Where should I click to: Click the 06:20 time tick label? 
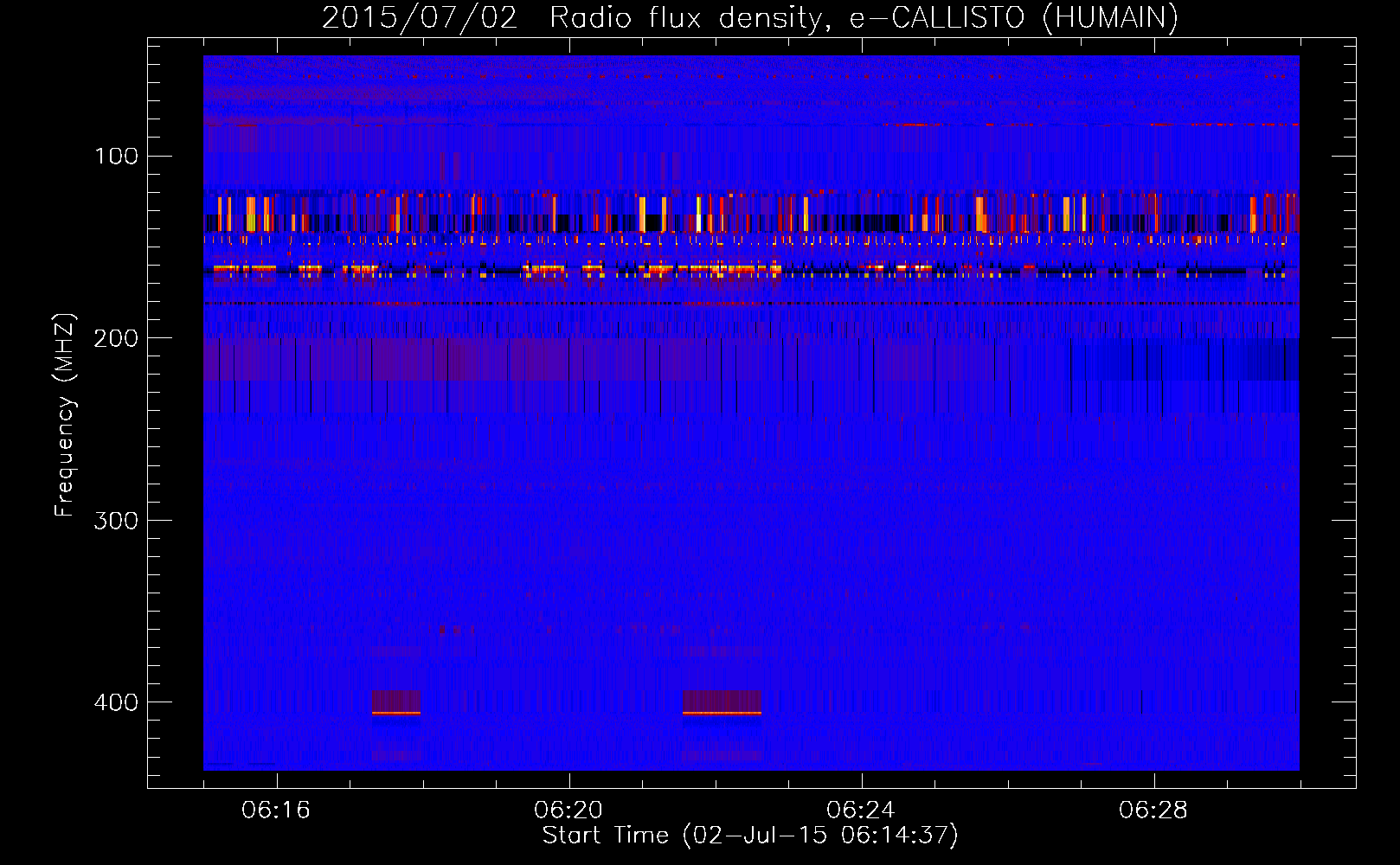coord(568,811)
